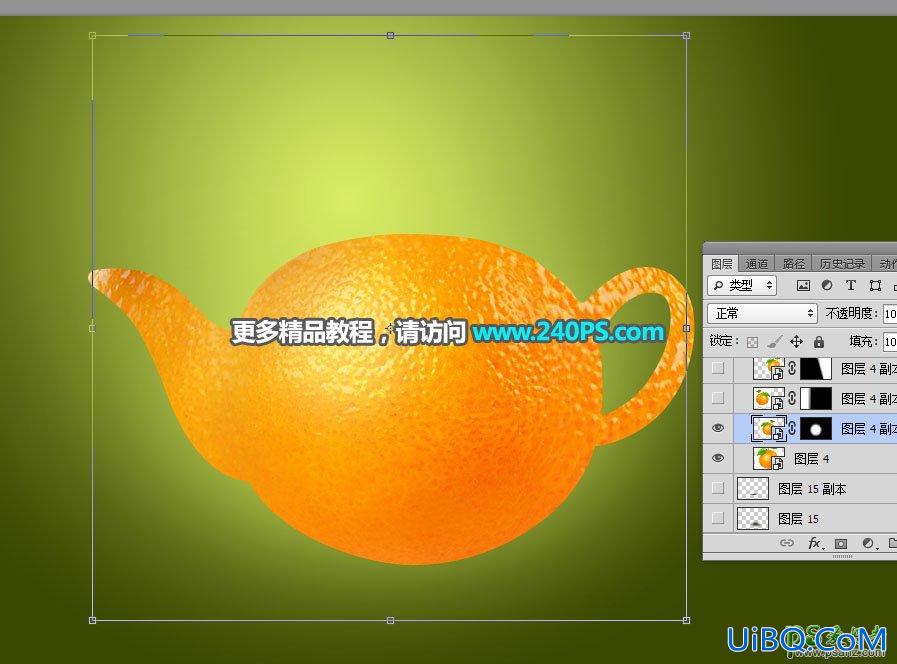Click the bottom-right transform handle
This screenshot has width=897, height=664.
(686, 620)
